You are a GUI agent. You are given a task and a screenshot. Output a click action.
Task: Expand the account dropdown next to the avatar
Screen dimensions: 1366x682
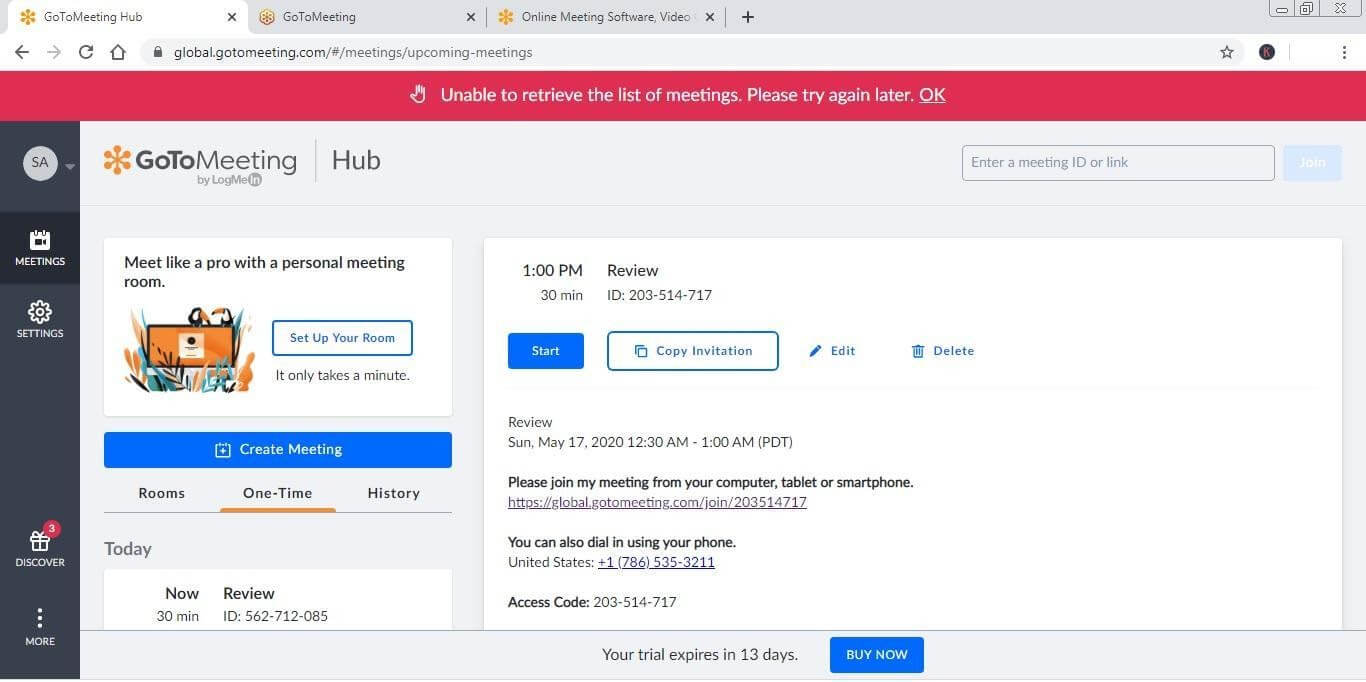(x=69, y=167)
